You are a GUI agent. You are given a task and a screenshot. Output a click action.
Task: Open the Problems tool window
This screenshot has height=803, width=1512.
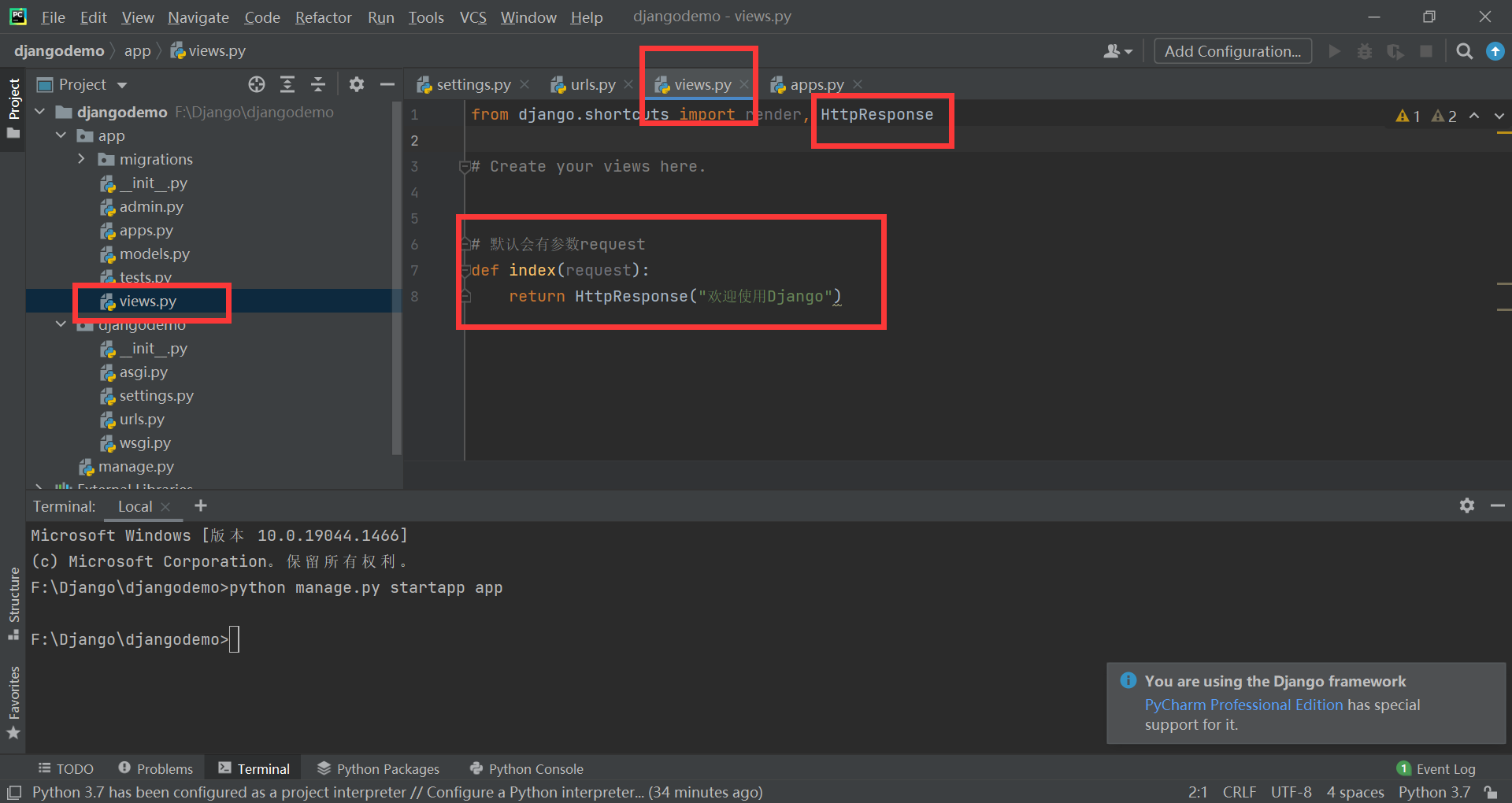click(x=155, y=769)
